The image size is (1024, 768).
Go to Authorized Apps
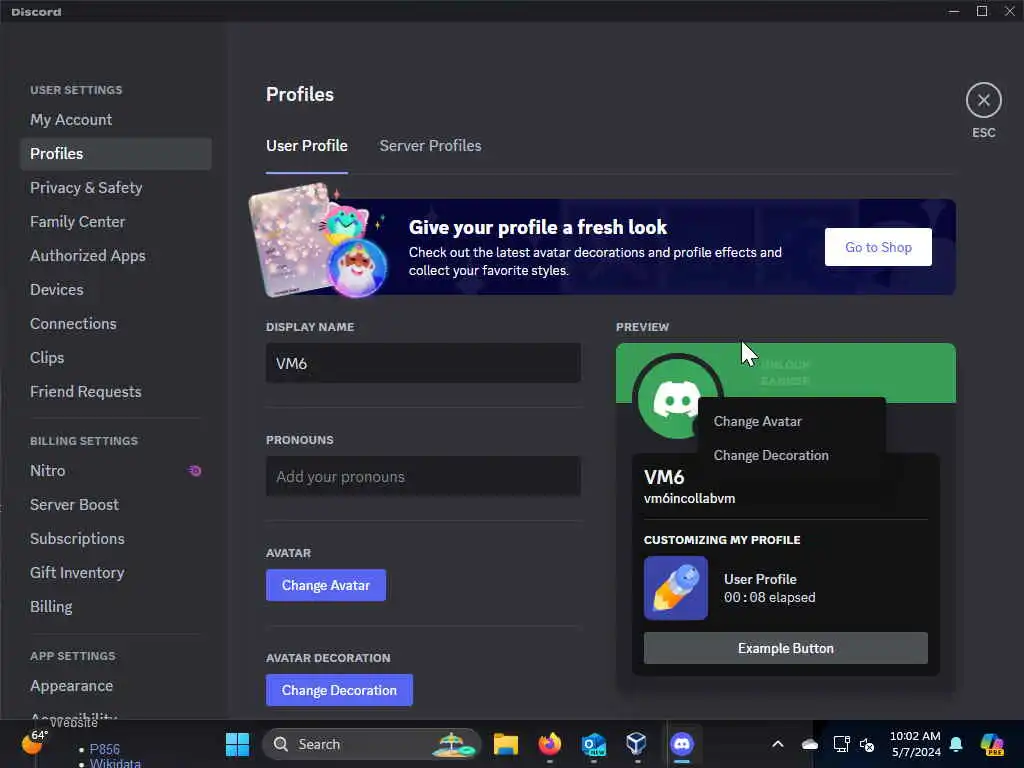pyautogui.click(x=116, y=255)
